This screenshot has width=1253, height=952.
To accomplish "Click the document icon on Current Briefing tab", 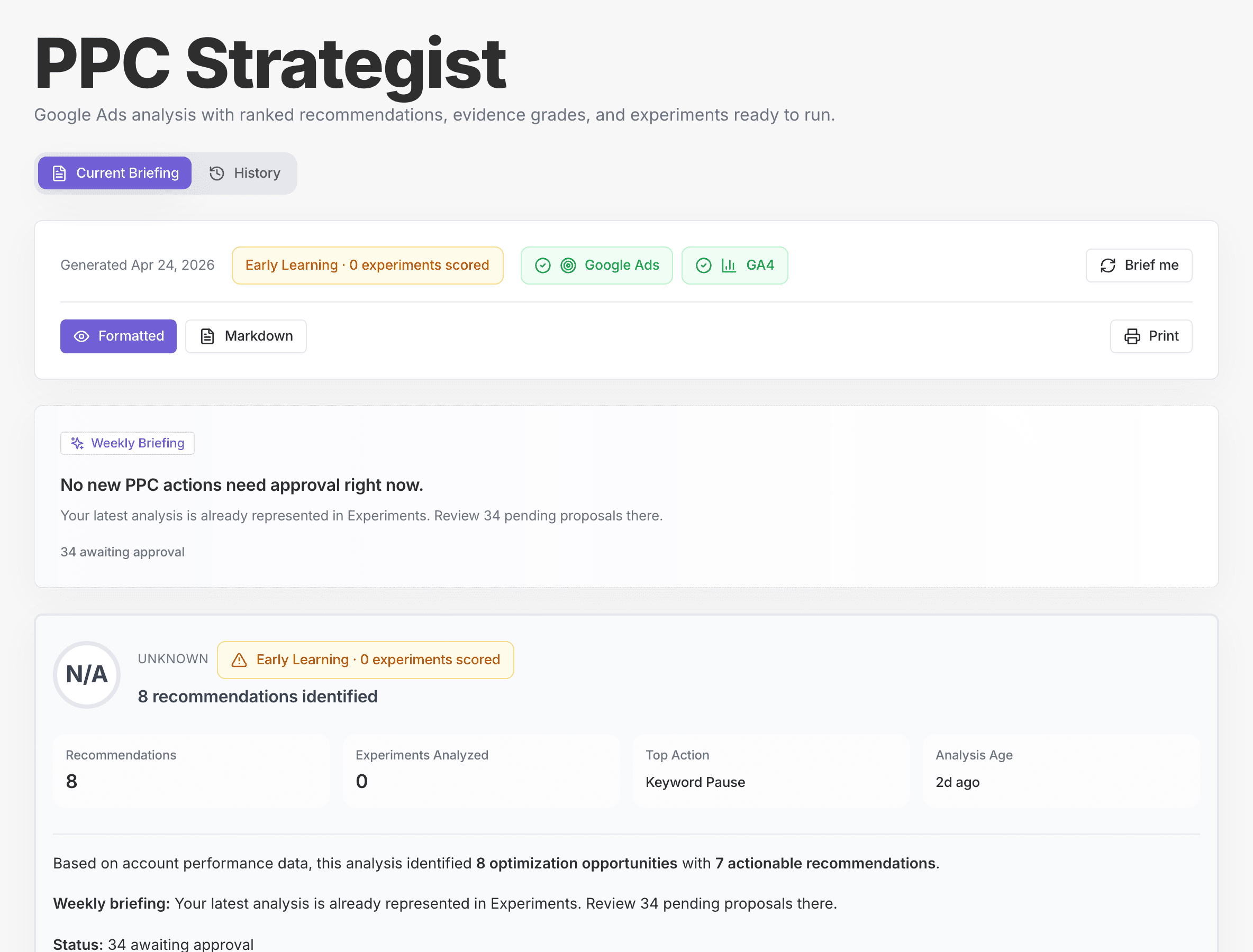I will tap(59, 173).
